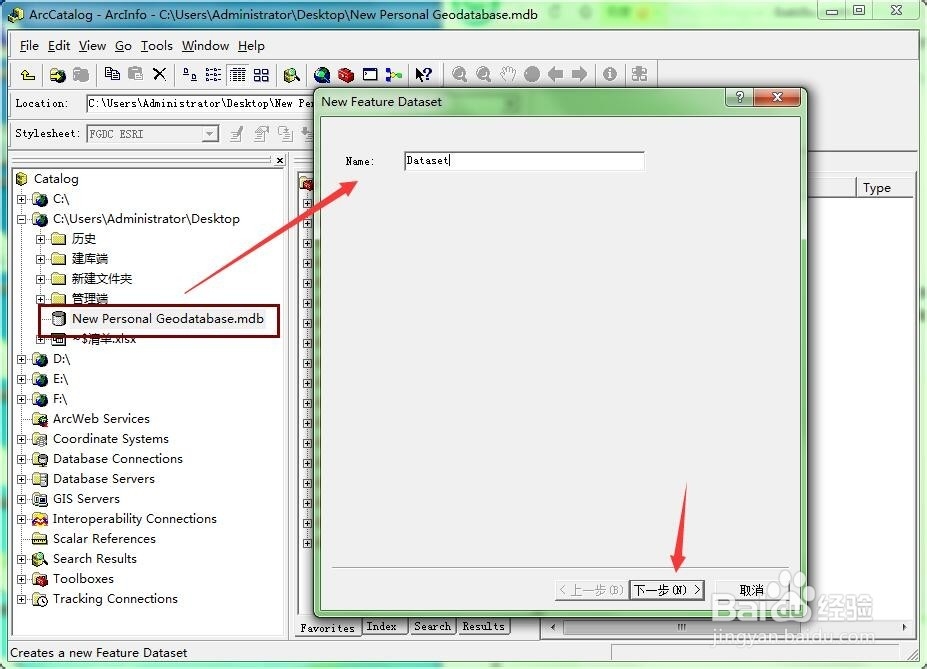Open the Command Line window icon

370,74
